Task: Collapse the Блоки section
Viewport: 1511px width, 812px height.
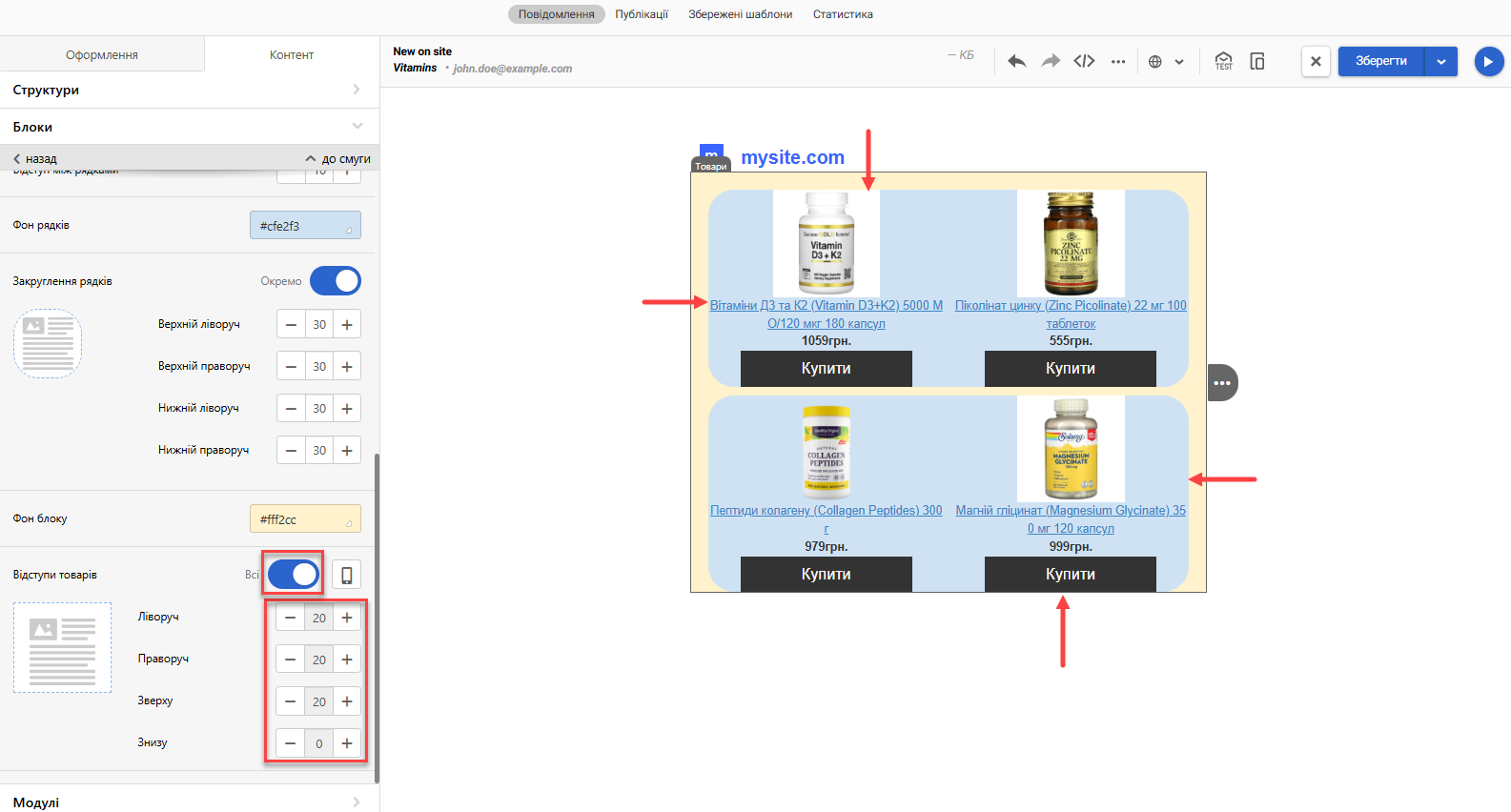Action: coord(190,127)
